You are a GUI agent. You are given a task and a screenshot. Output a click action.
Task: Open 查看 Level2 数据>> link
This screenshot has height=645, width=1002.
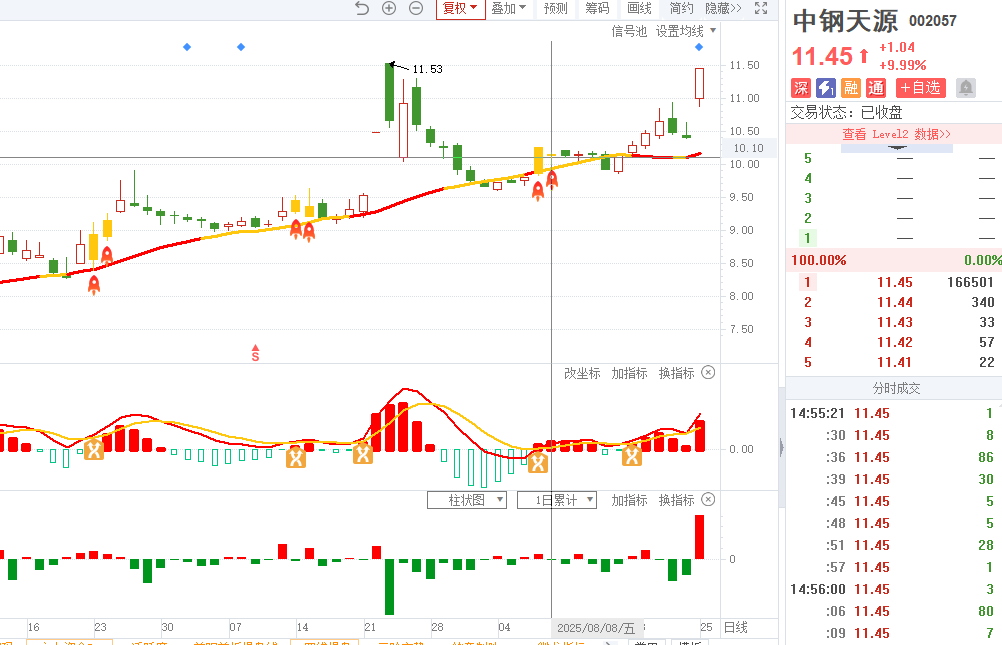point(896,134)
